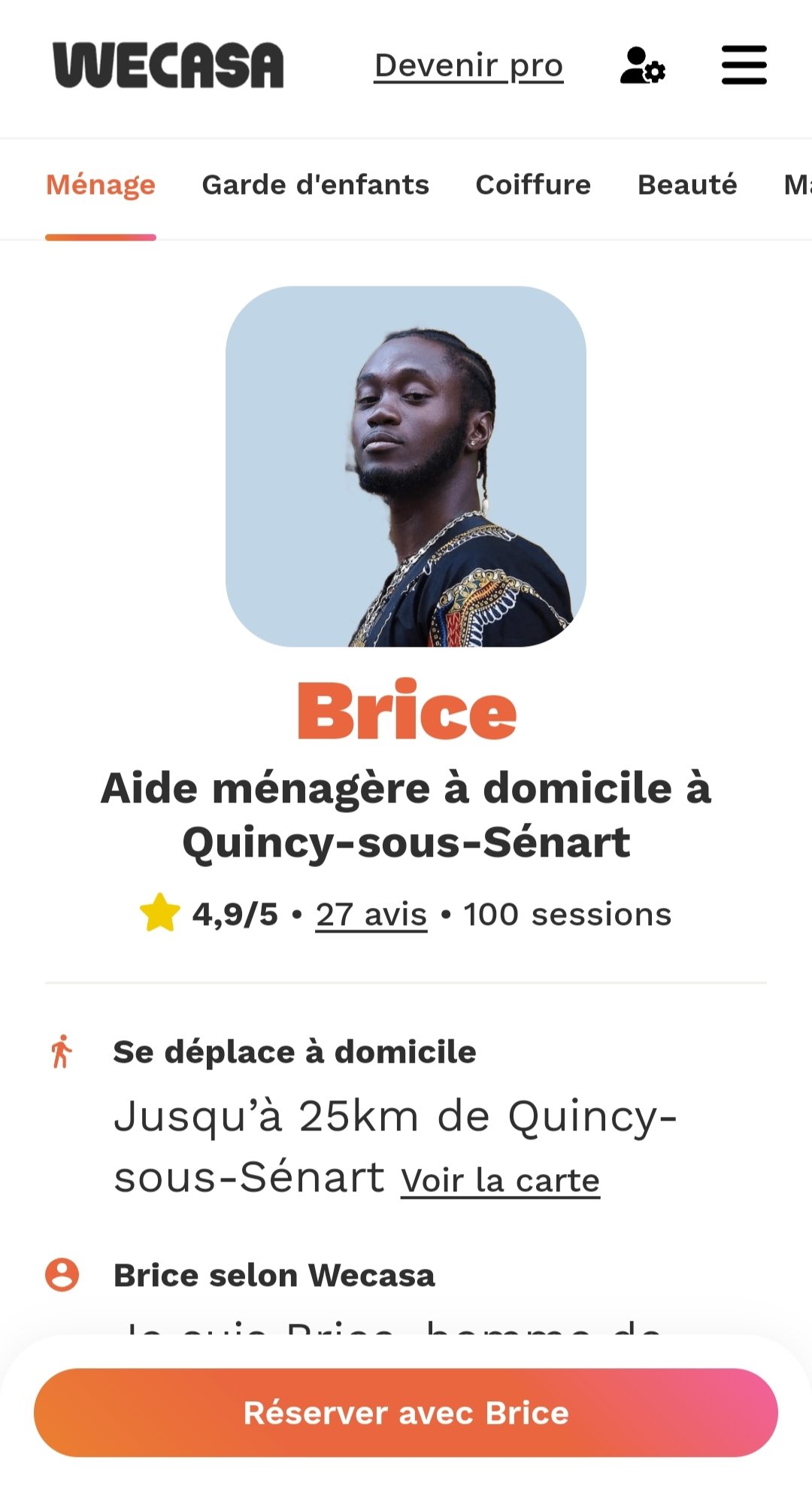Screen dimensions: 812x1487
Task: Click the Wecasa logo
Action: pos(168,65)
